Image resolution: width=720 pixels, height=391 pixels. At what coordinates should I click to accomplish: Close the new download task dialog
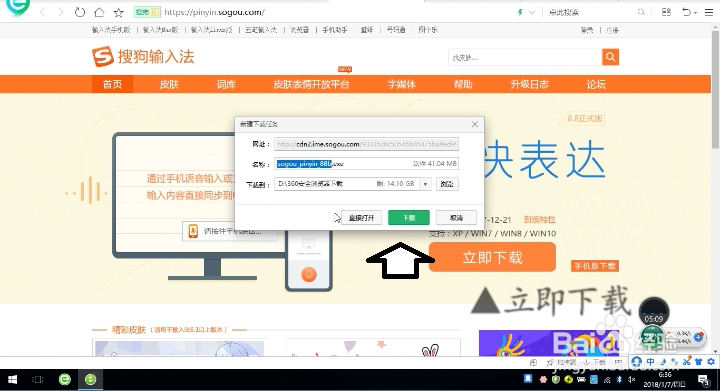coord(475,124)
